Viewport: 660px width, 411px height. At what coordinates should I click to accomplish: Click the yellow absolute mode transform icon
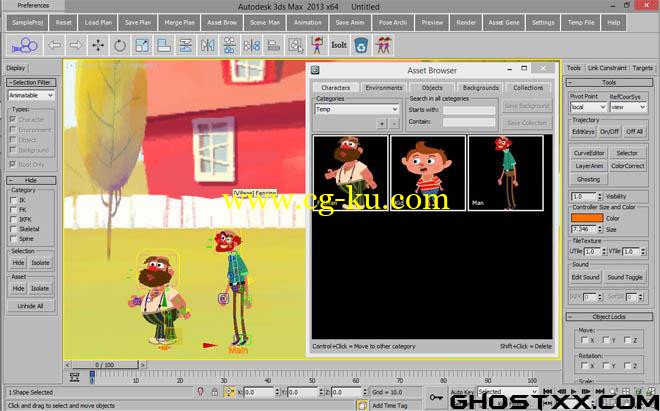pyautogui.click(x=229, y=392)
